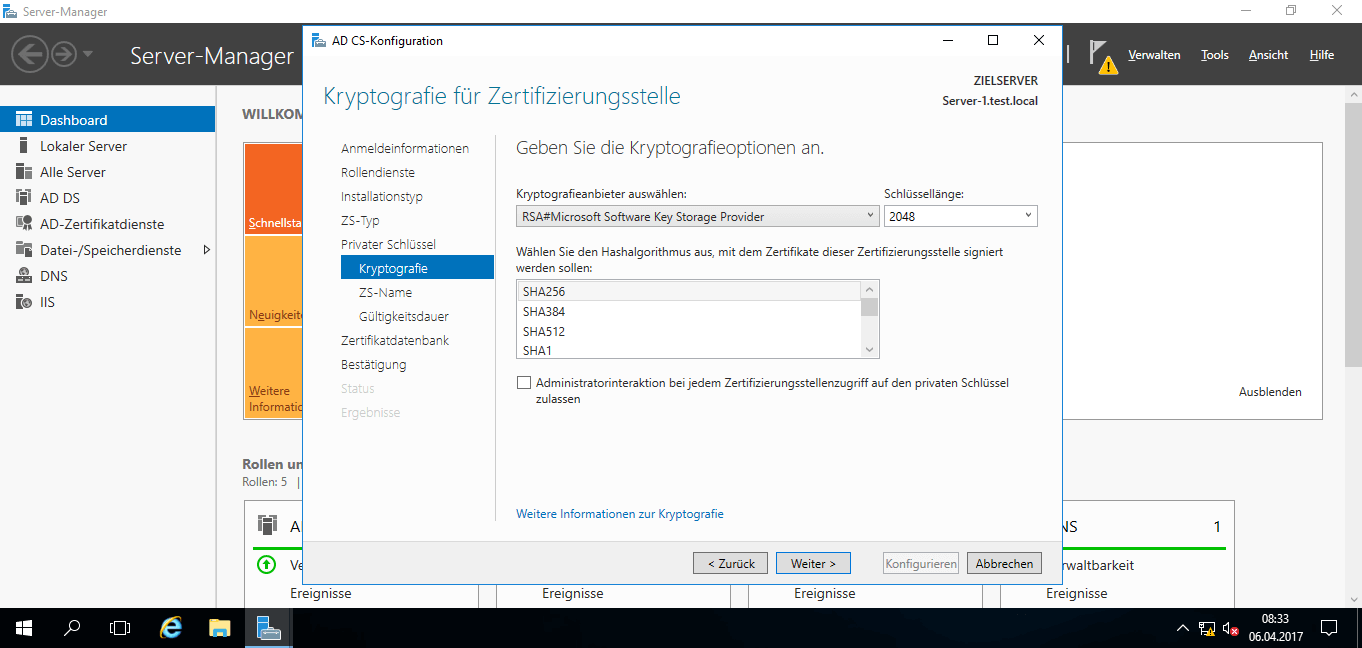Open the navigation history dropdown arrow
1362x648 pixels.
(88, 54)
